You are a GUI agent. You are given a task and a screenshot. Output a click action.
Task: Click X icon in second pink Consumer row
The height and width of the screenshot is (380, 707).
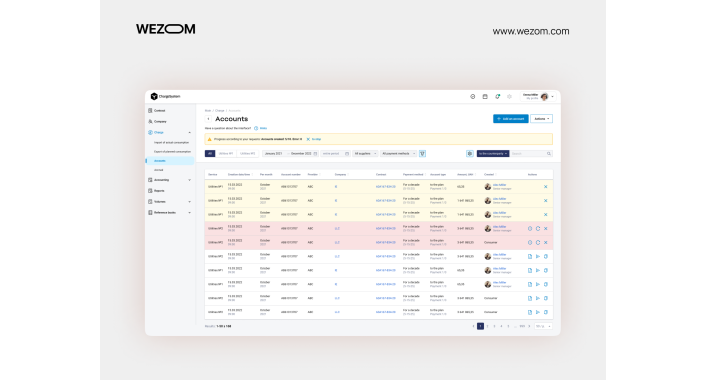[546, 243]
